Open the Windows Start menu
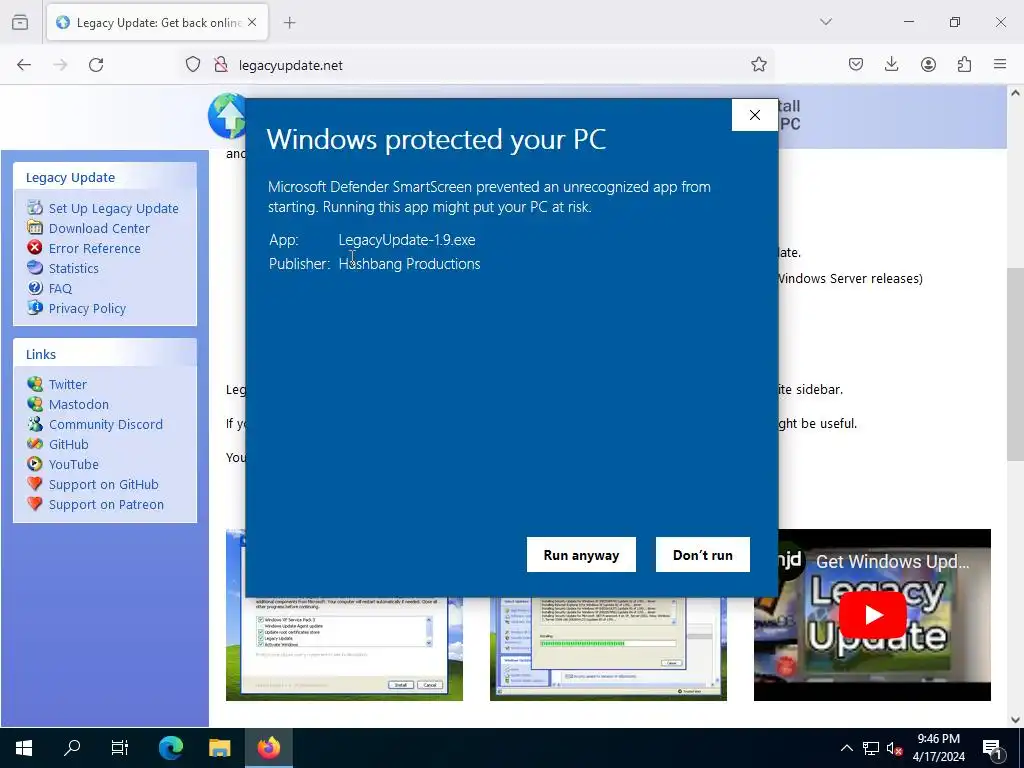 click(24, 748)
